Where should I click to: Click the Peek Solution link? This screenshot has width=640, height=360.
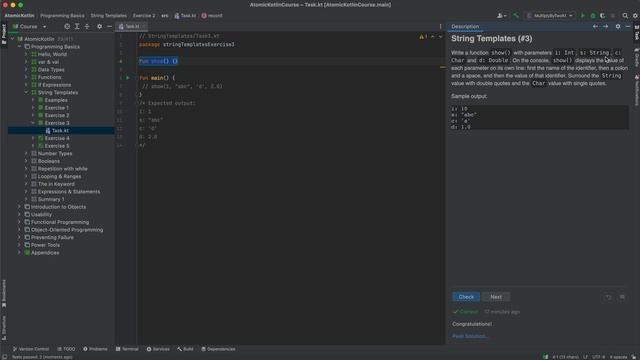(x=469, y=336)
